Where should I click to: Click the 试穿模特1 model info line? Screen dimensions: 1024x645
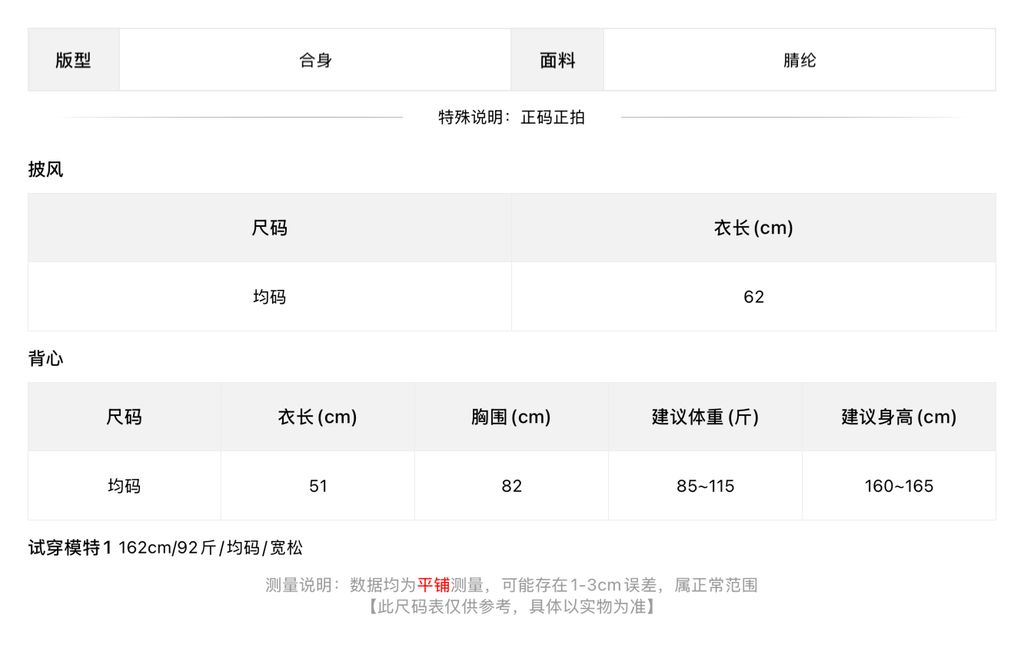[166, 548]
